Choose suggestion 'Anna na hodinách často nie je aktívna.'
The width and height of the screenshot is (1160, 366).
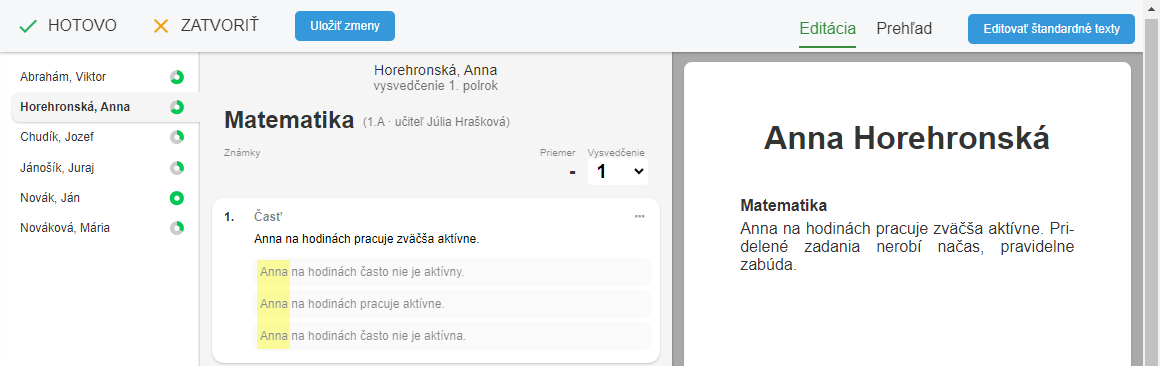click(453, 336)
